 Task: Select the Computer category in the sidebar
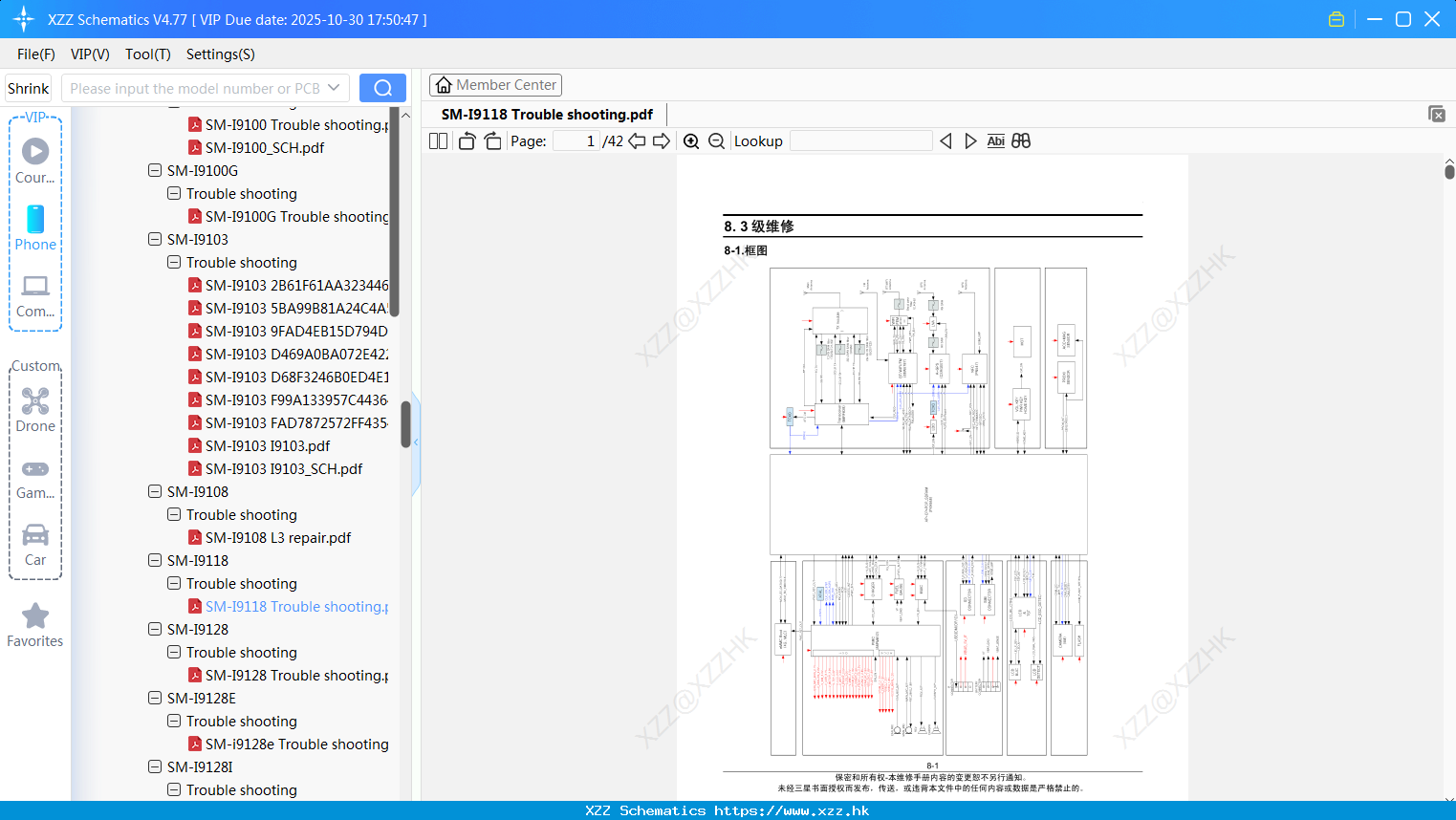[x=35, y=296]
